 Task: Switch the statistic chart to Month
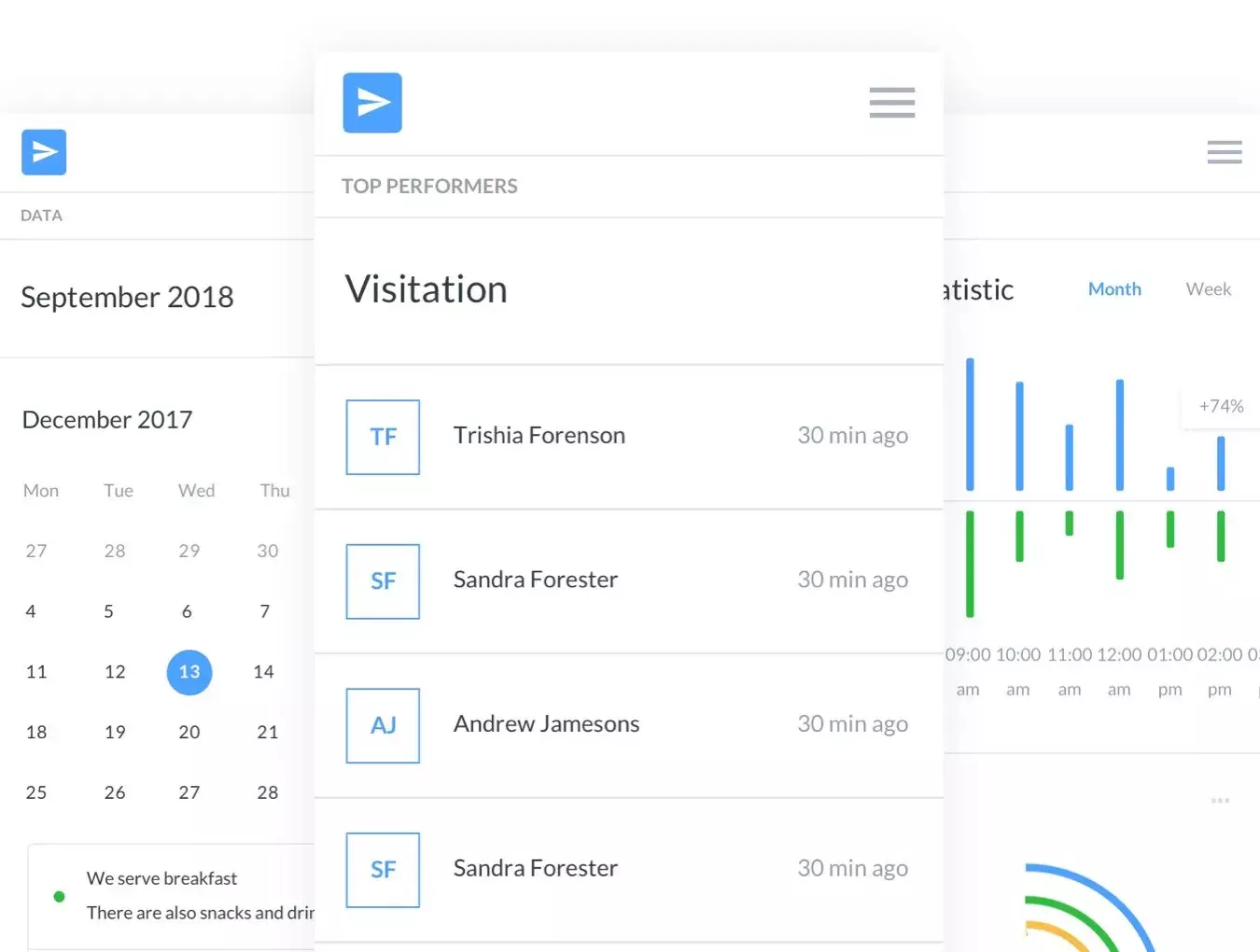point(1114,289)
